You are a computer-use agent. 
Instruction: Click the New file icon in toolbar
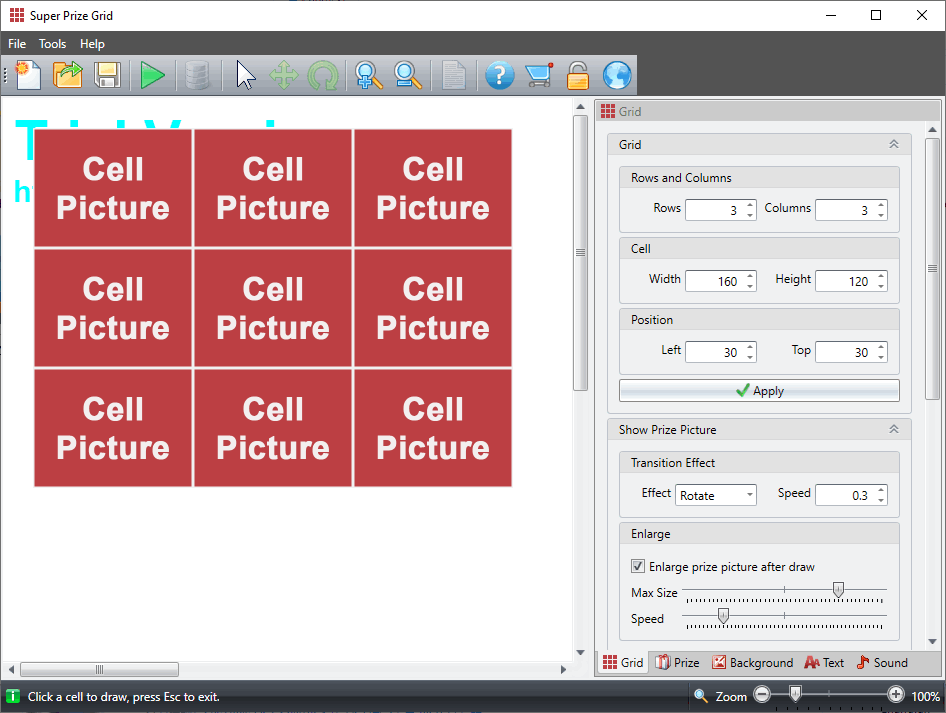[x=28, y=75]
